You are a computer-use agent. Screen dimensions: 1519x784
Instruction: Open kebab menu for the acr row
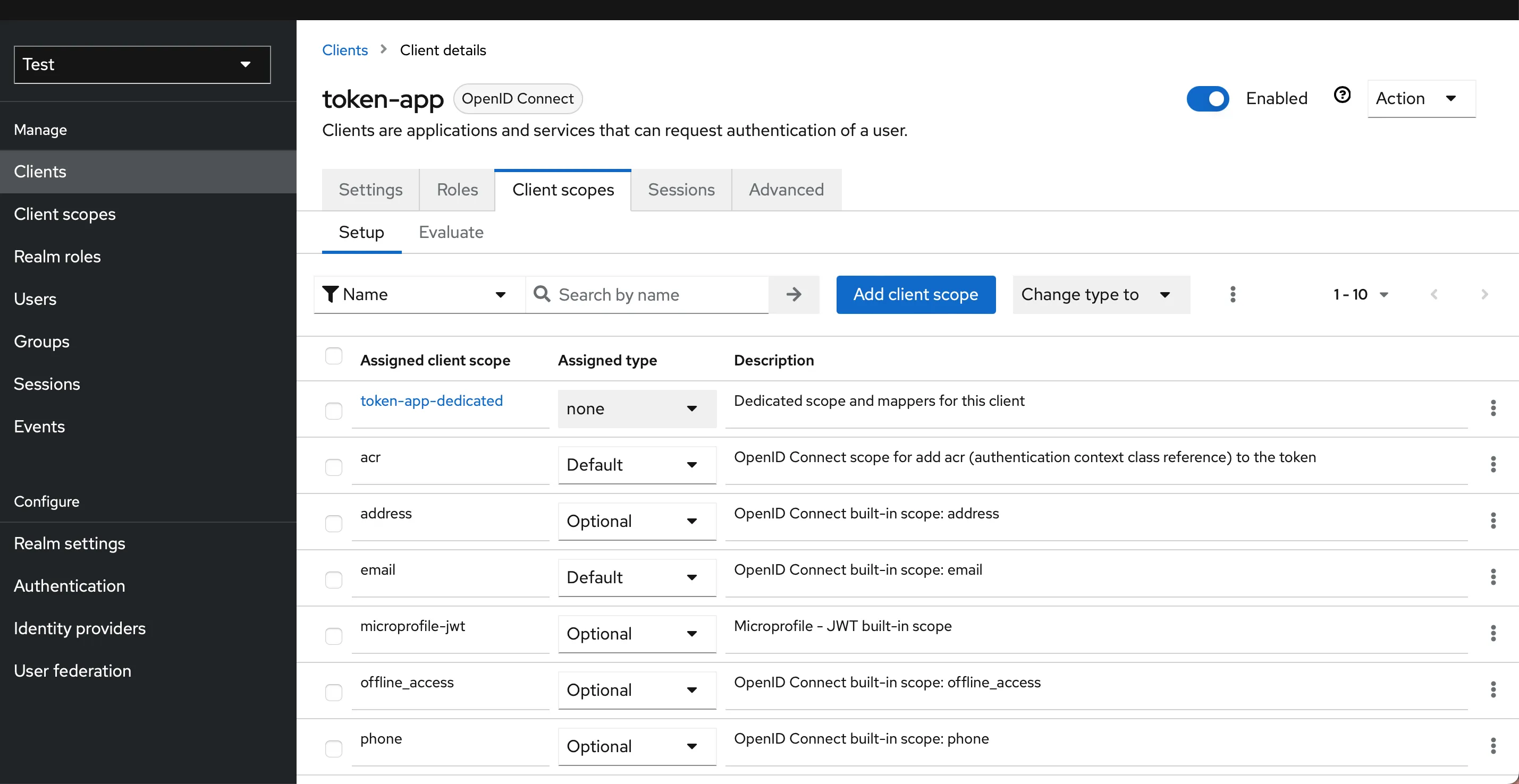(x=1493, y=465)
